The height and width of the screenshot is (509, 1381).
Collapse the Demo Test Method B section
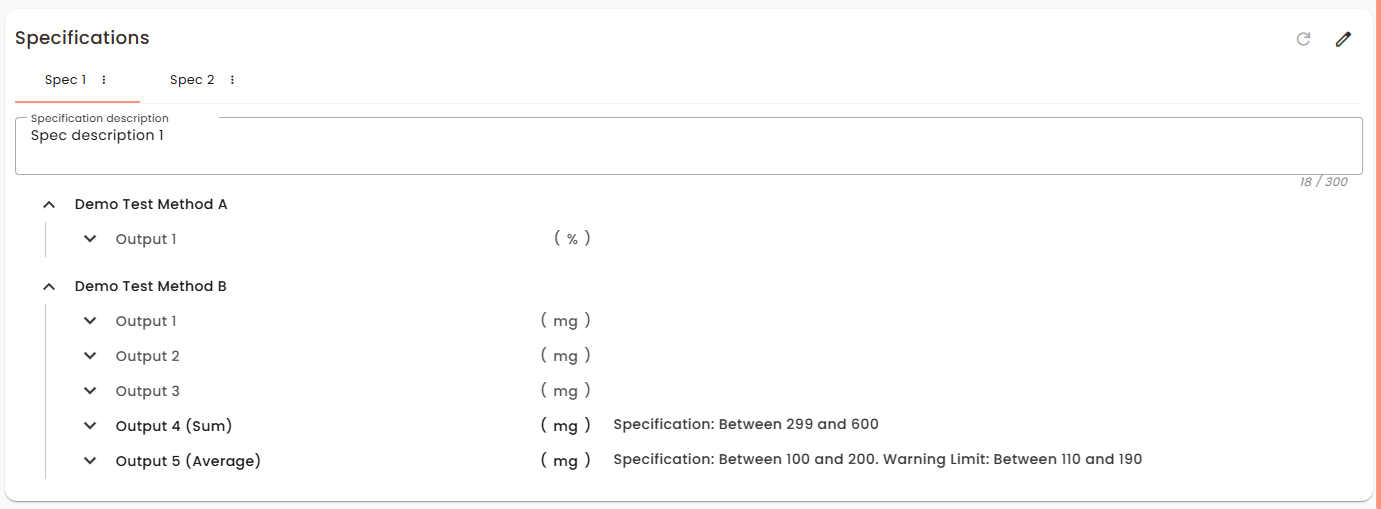pyautogui.click(x=49, y=286)
